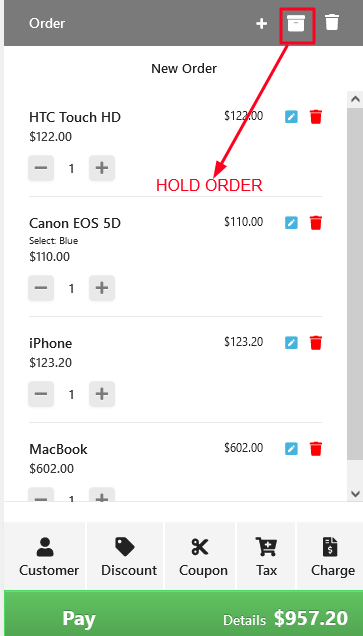Edit the iPhone line item
The width and height of the screenshot is (363, 636).
click(291, 343)
